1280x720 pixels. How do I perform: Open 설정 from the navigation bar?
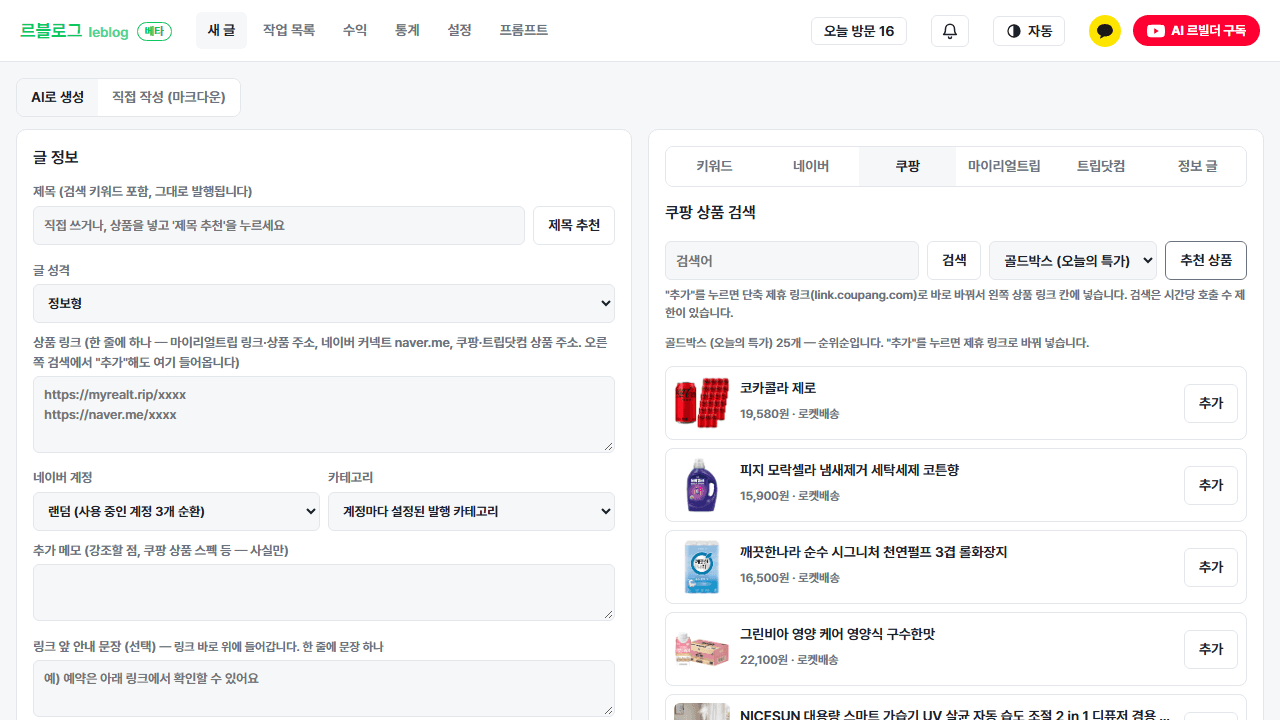(460, 31)
